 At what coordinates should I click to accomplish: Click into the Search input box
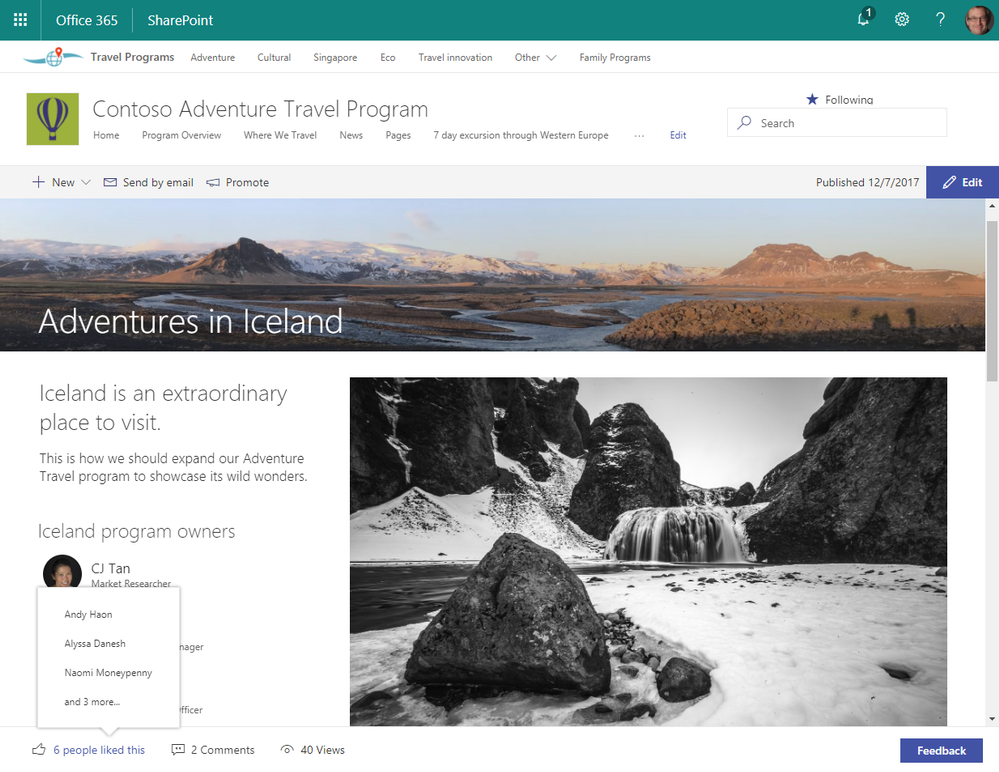[x=837, y=123]
